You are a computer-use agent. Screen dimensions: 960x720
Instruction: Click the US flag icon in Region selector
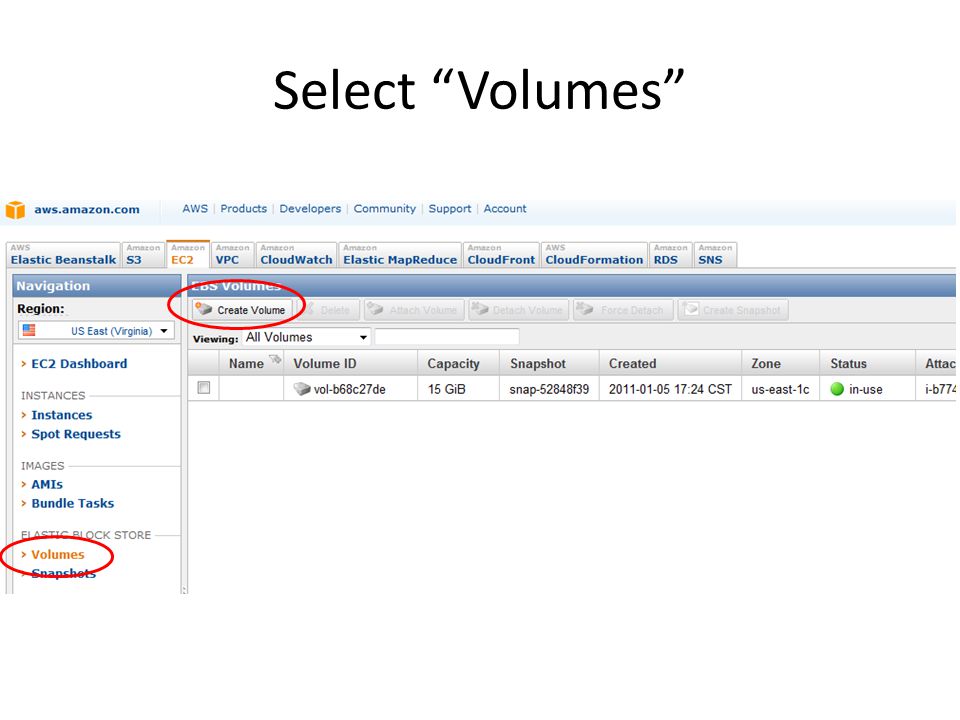point(29,331)
